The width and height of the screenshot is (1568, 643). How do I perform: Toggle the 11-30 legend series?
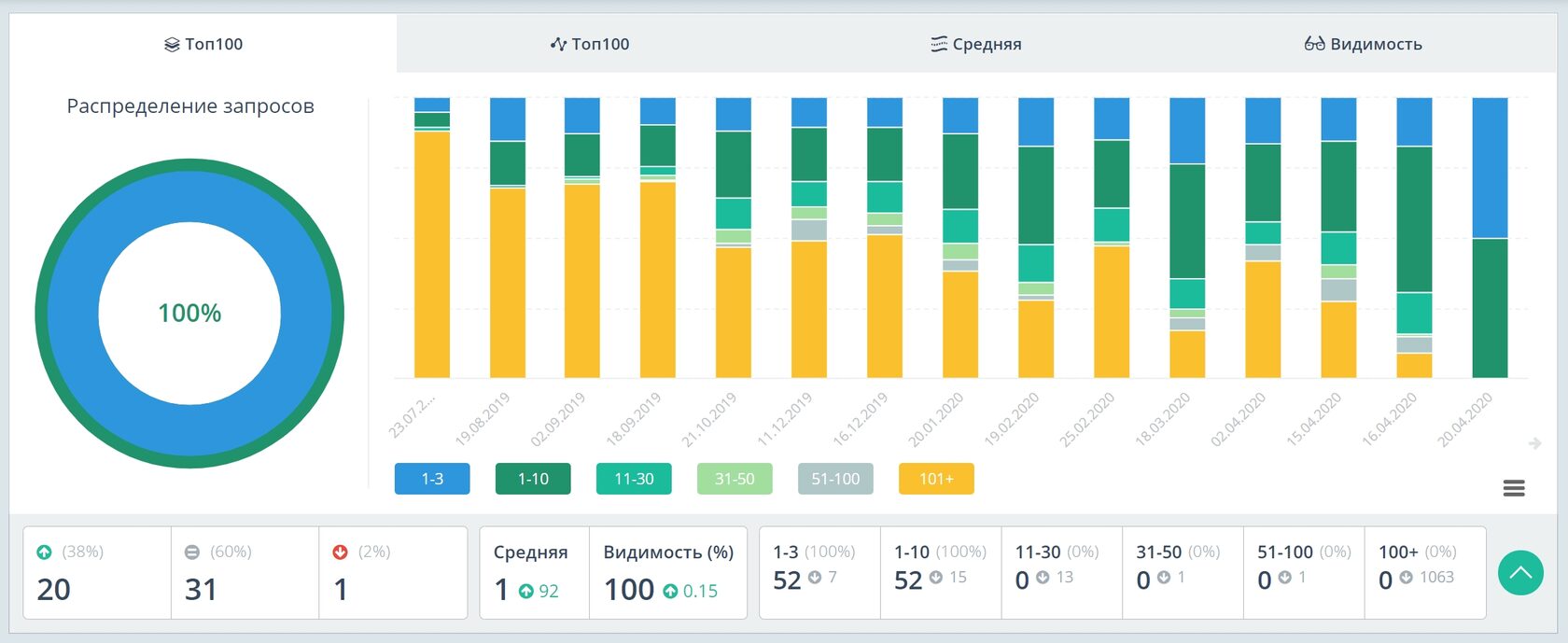click(634, 479)
